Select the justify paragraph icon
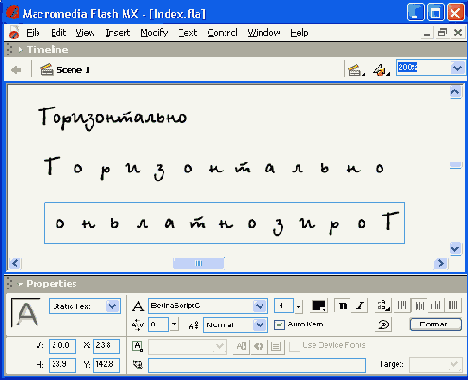This screenshot has width=468, height=380. point(453,305)
